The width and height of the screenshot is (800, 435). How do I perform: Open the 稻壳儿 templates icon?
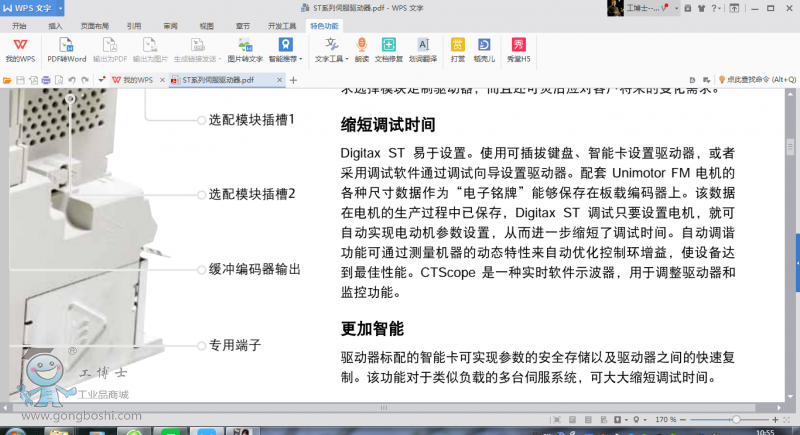tap(485, 45)
